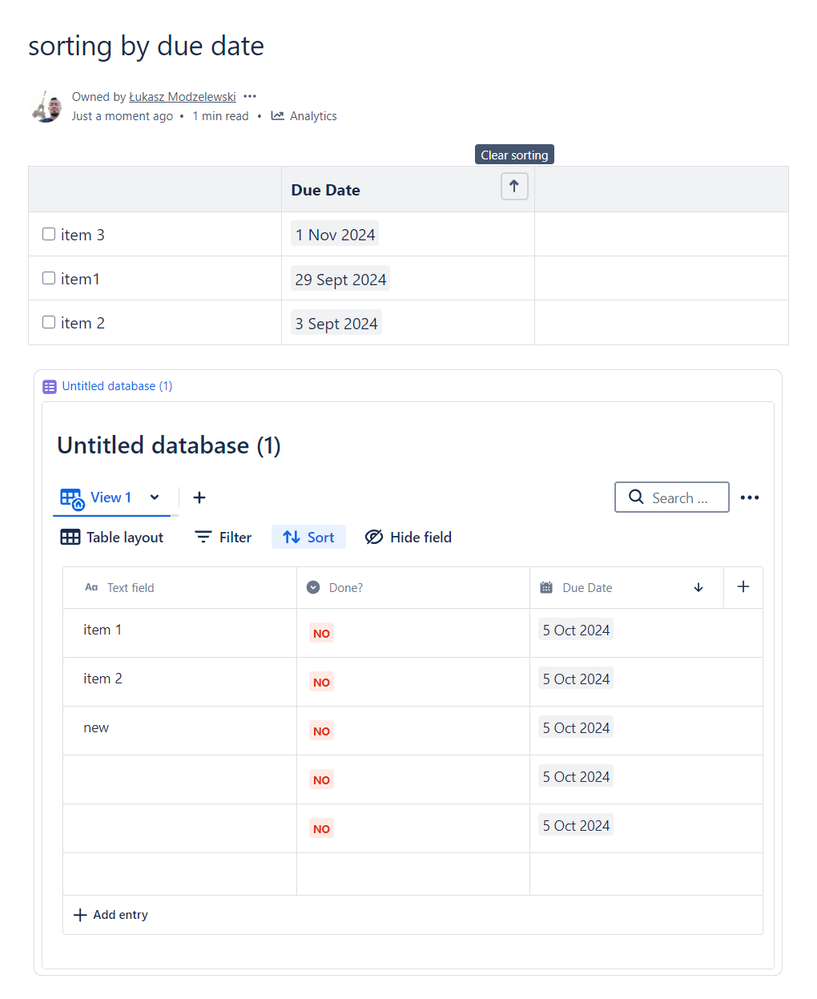Click the Analytics chart icon

pos(277,116)
